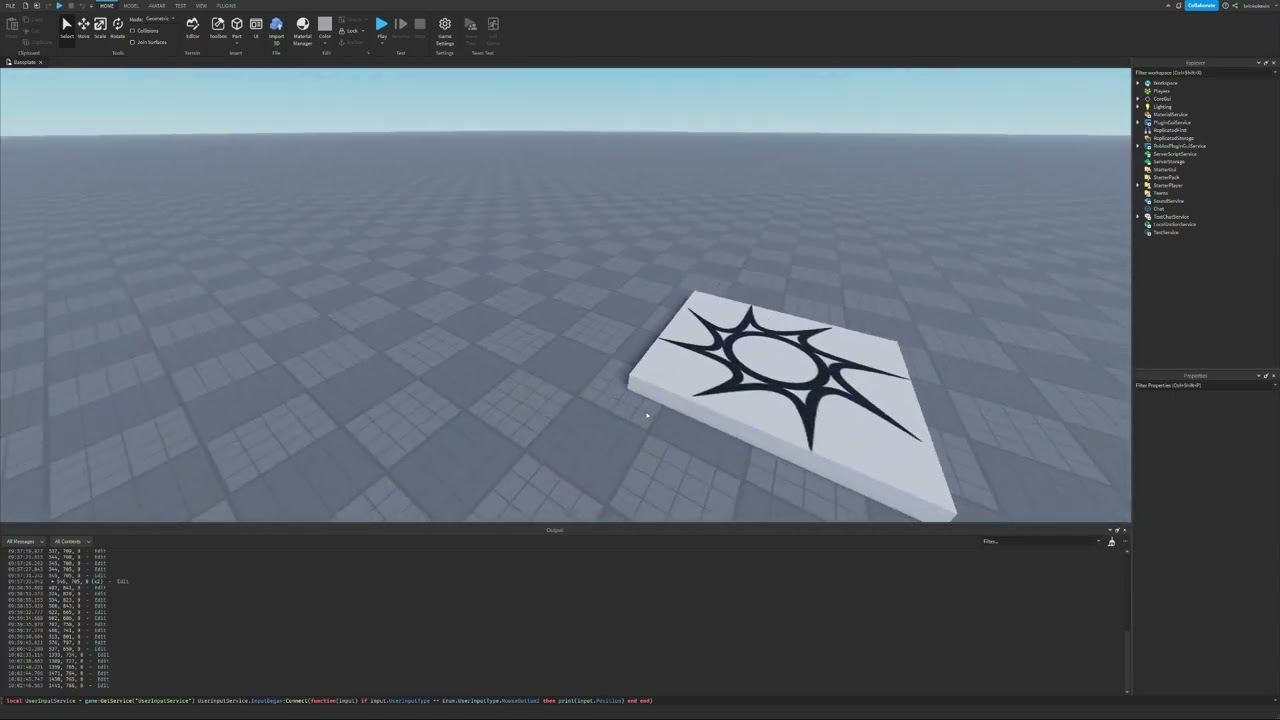This screenshot has height=720, width=1280.
Task: Focus the Explorer filter workspace field
Action: pyautogui.click(x=1205, y=73)
